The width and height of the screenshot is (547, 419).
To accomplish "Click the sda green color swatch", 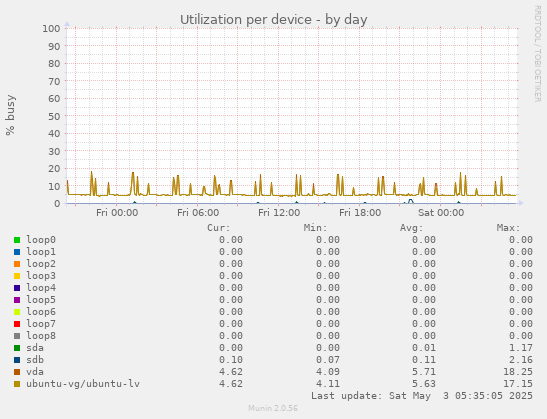I will click(17, 348).
